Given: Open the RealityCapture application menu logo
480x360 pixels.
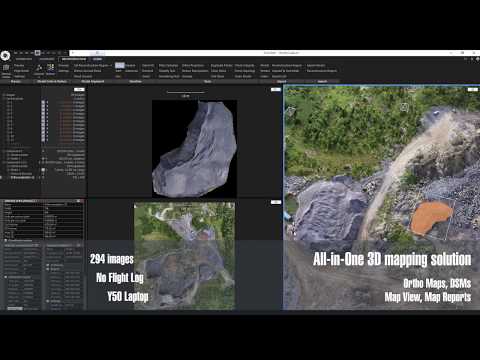Looking at the screenshot, I should (x=5, y=55).
